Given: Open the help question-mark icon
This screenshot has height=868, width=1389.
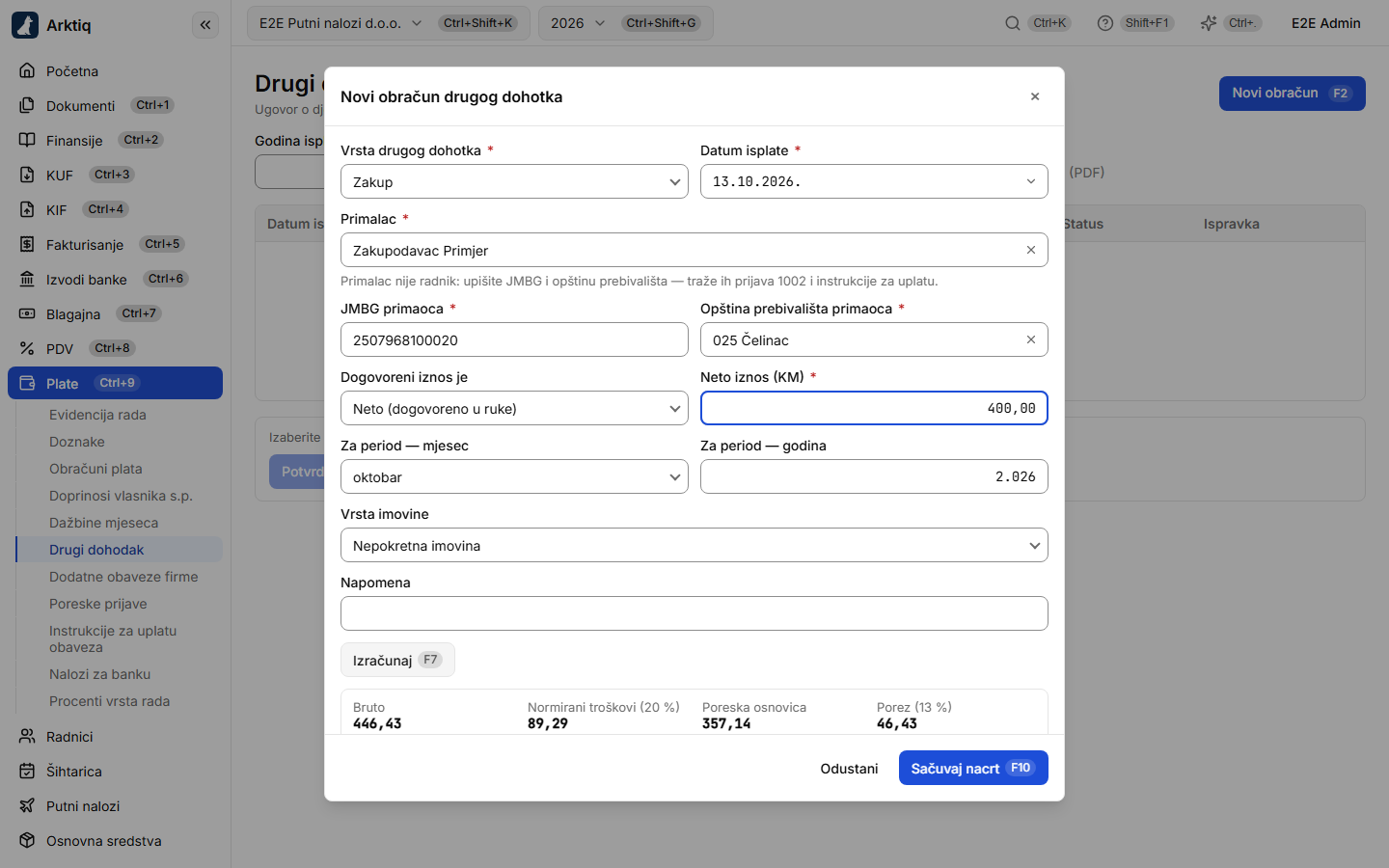Looking at the screenshot, I should 1105,23.
